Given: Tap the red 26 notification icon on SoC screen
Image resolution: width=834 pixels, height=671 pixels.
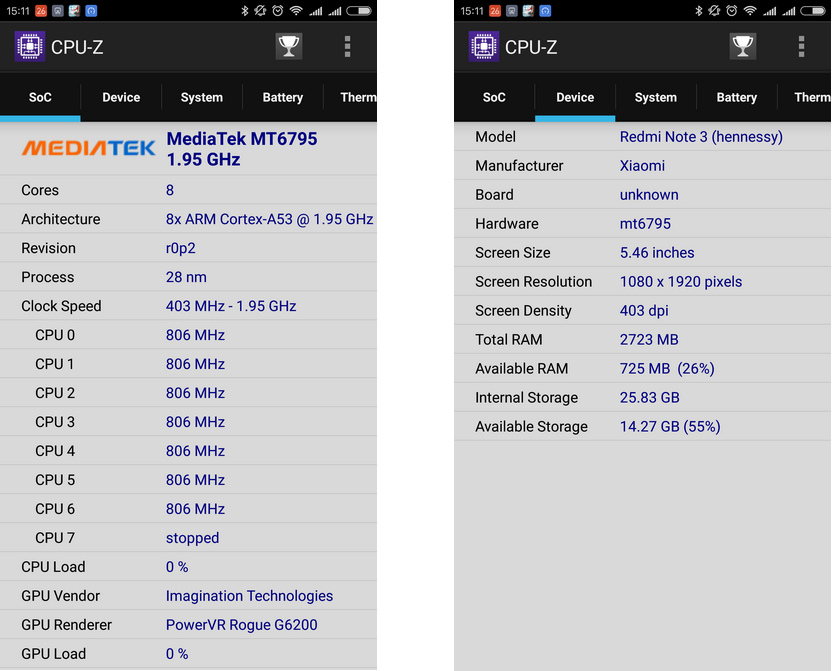Looking at the screenshot, I should pos(41,11).
